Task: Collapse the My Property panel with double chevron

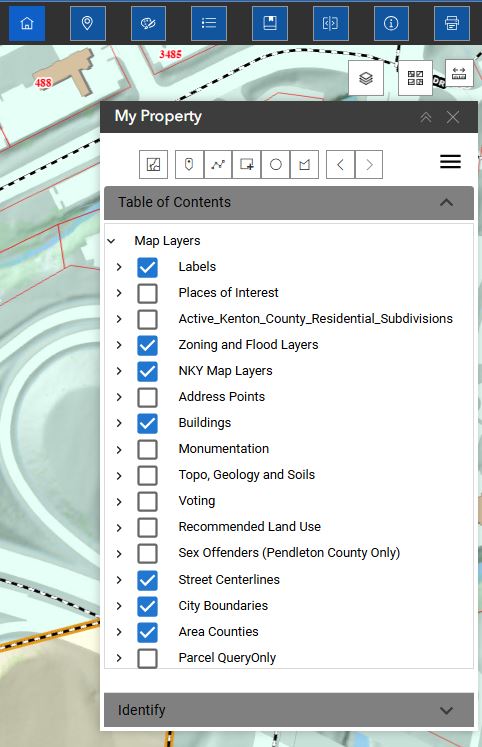Action: (426, 117)
